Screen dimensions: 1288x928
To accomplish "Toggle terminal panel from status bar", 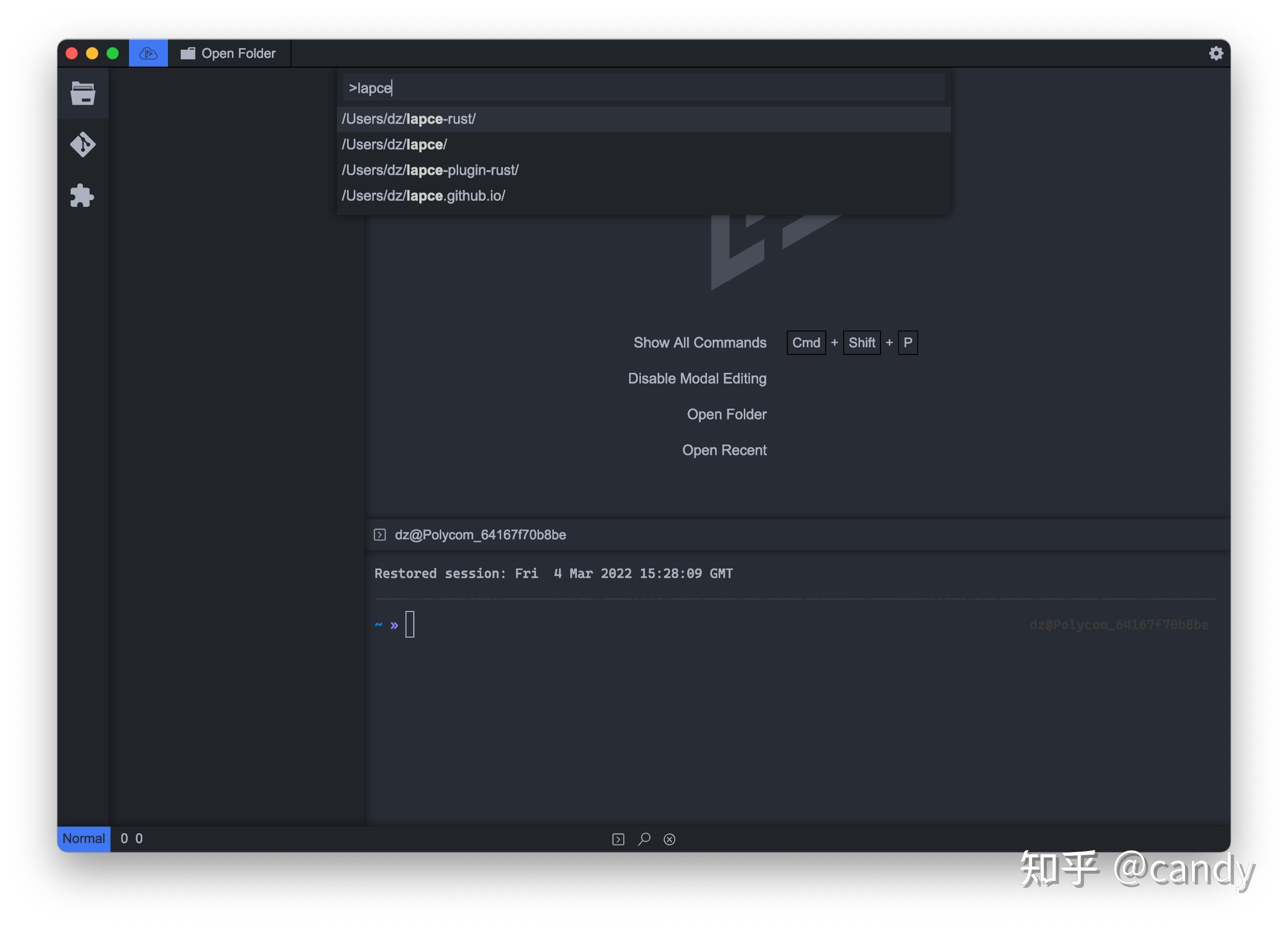I will click(x=618, y=839).
